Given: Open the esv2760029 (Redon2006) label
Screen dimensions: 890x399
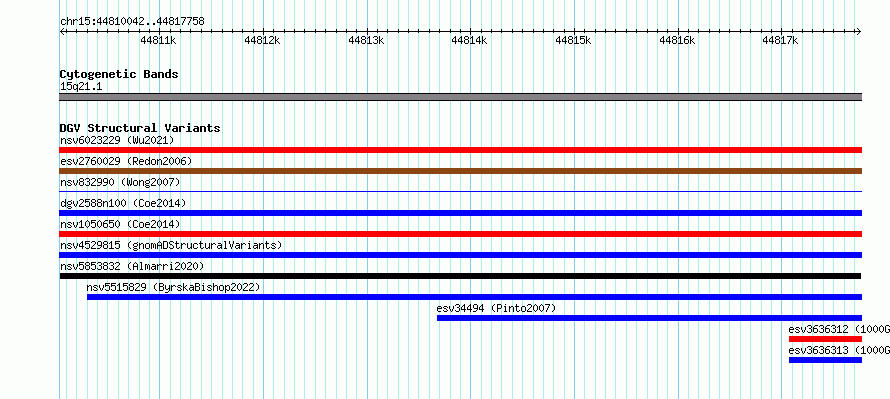Looking at the screenshot, I should 126,161.
